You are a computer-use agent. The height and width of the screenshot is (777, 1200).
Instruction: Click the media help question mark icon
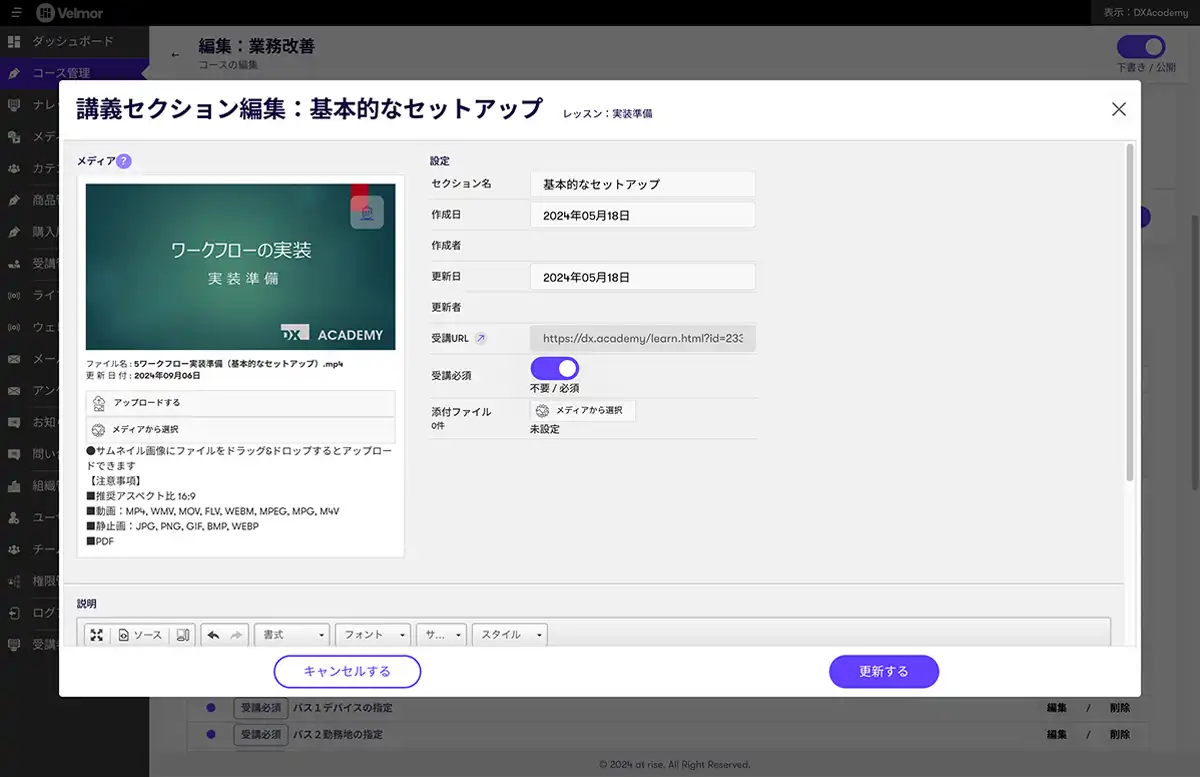tap(124, 161)
